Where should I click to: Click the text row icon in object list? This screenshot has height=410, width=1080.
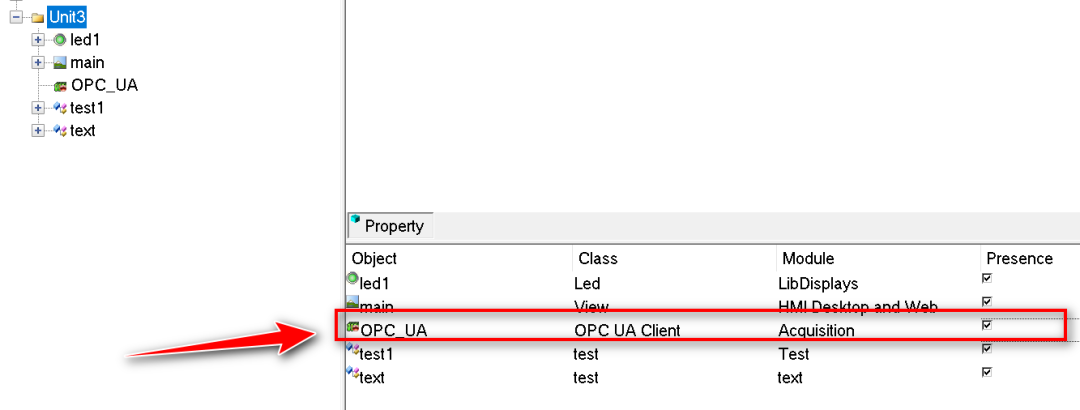click(352, 373)
